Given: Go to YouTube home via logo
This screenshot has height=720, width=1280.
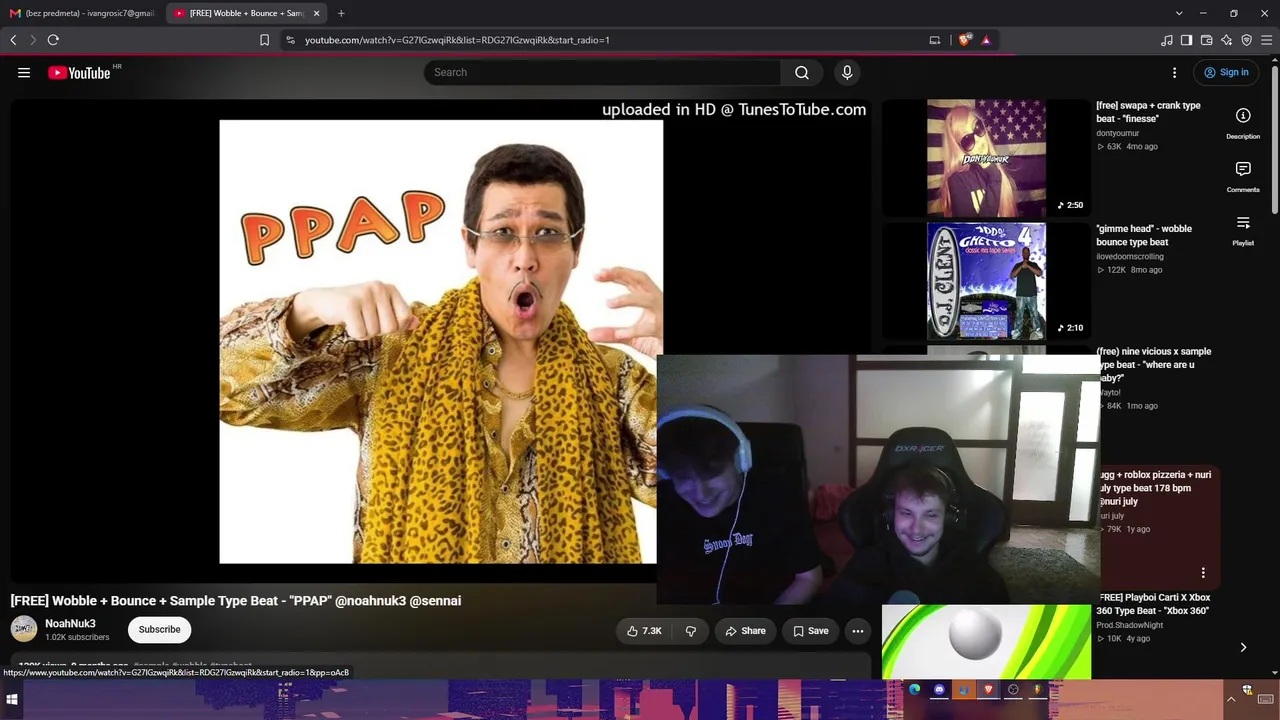Looking at the screenshot, I should (x=79, y=72).
